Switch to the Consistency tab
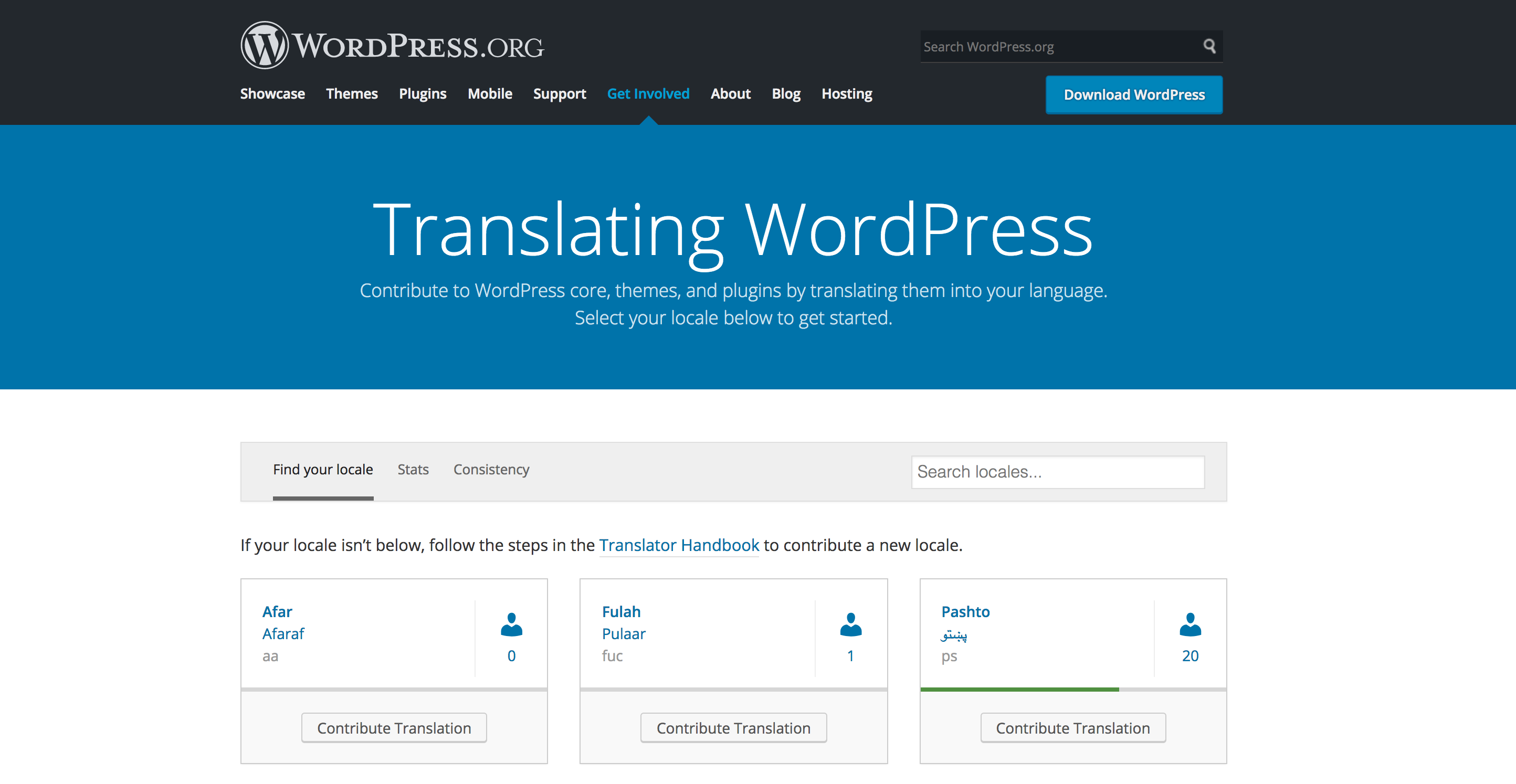This screenshot has width=1516, height=784. [491, 469]
